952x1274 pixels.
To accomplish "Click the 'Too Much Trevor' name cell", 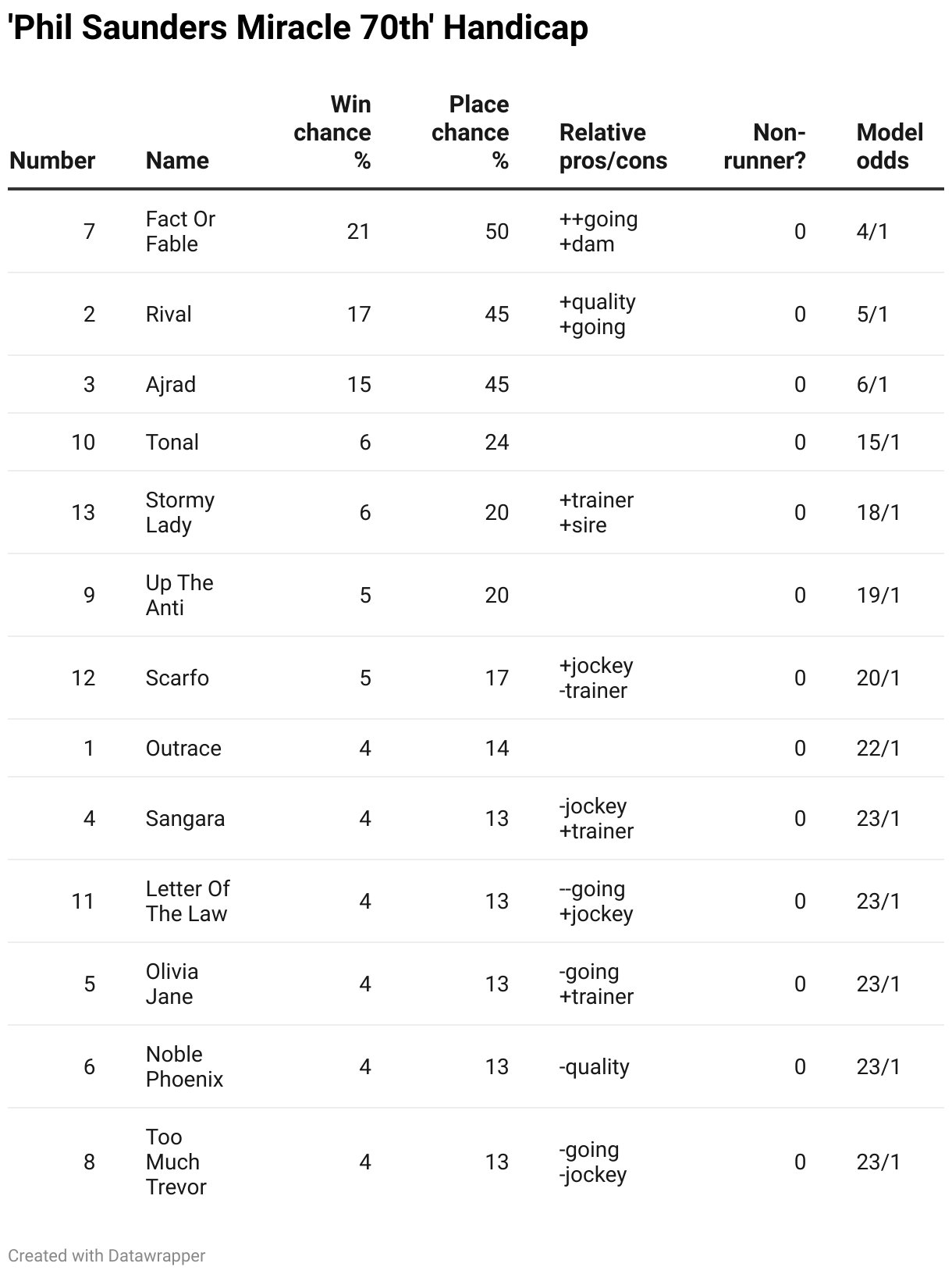I will pyautogui.click(x=176, y=1162).
